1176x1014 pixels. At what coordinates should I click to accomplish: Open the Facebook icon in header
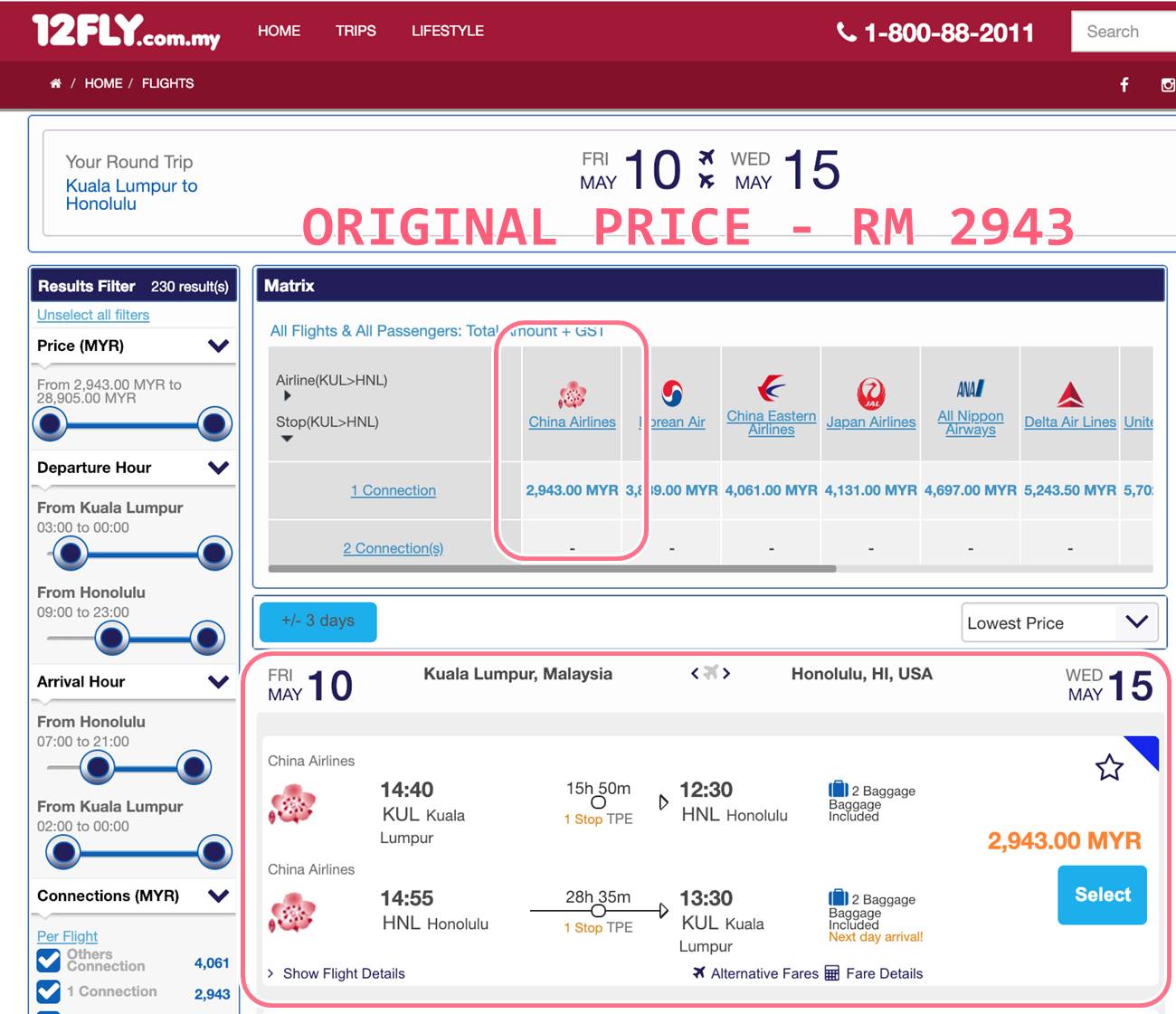(x=1124, y=84)
